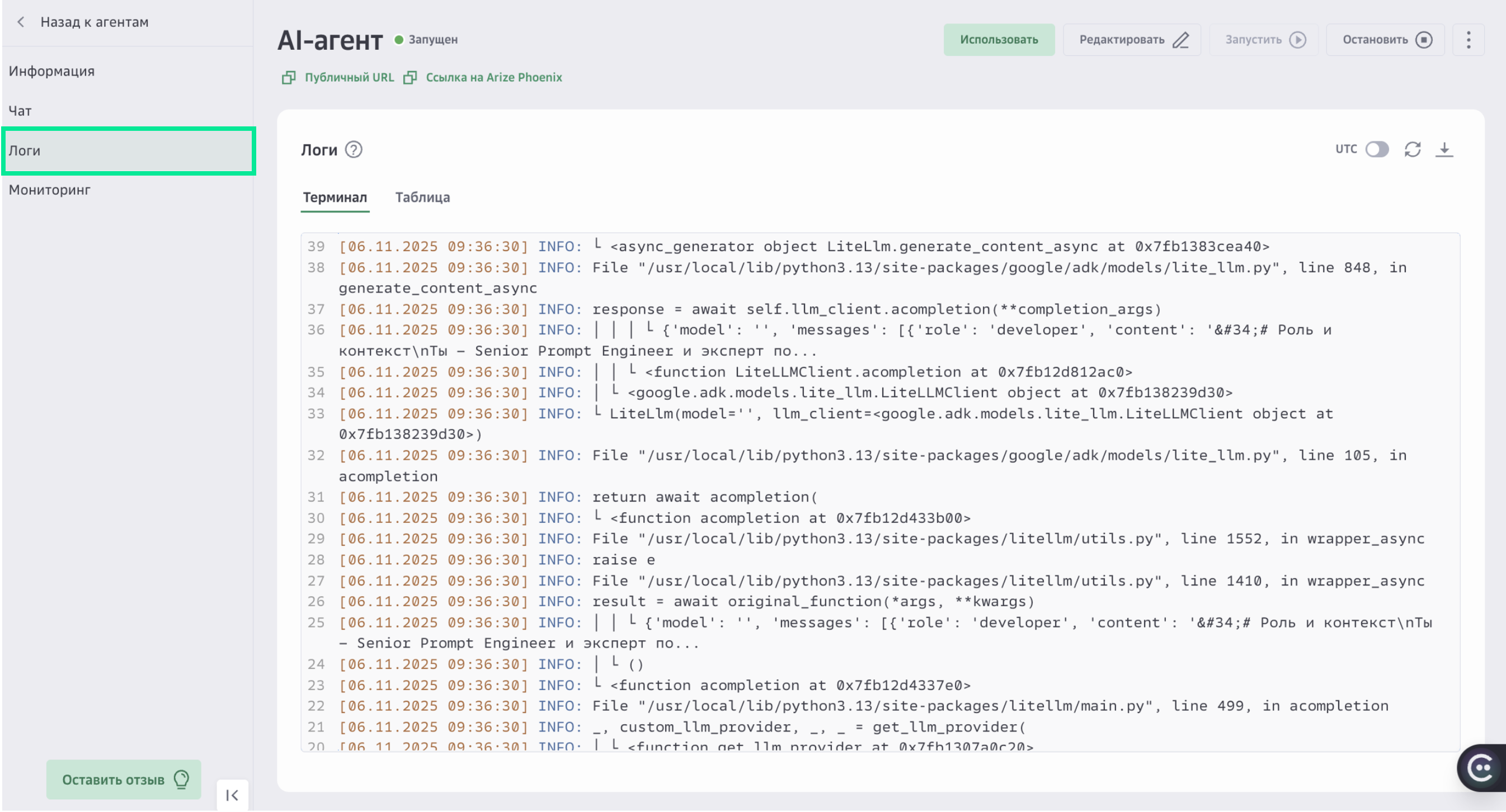Viewport: 1506px width, 812px height.
Task: Switch to the Таблица tab
Action: (422, 197)
